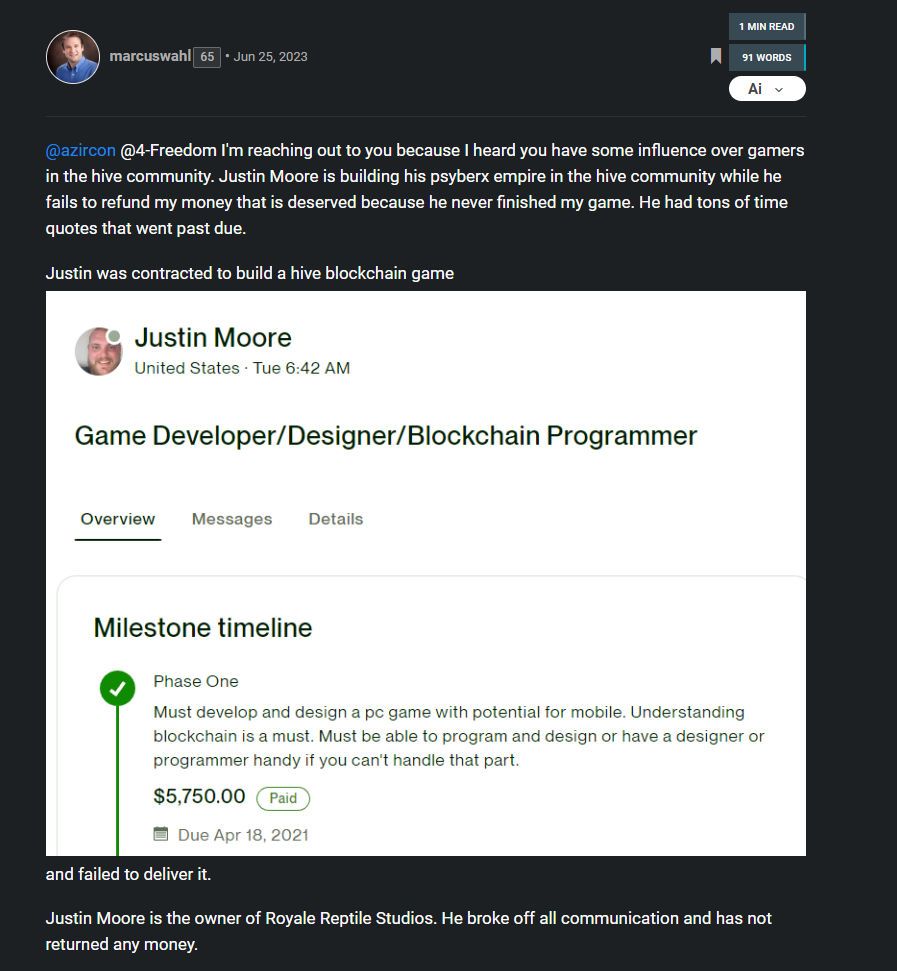Select the Overview tab
Viewport: 897px width, 971px height.
[x=118, y=519]
